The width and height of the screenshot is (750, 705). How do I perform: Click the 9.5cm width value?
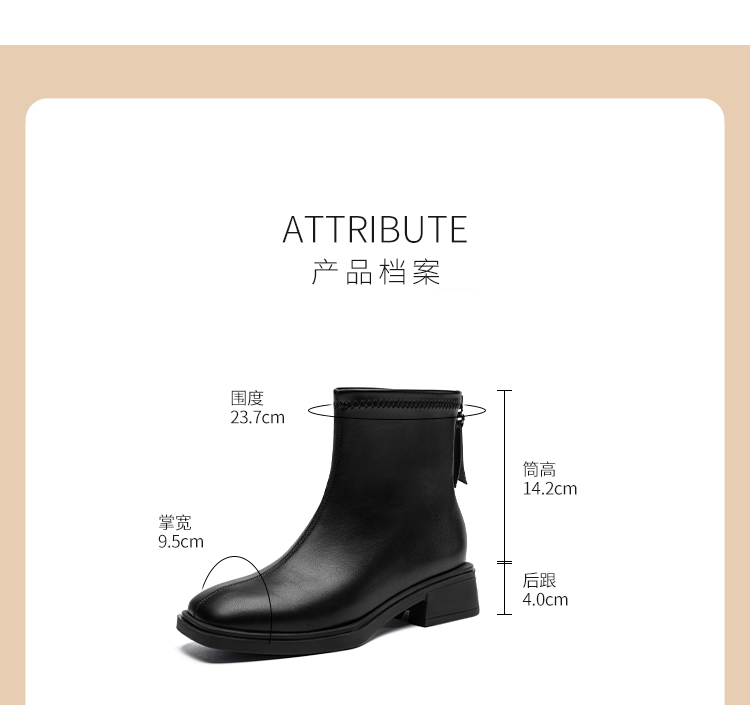(181, 542)
